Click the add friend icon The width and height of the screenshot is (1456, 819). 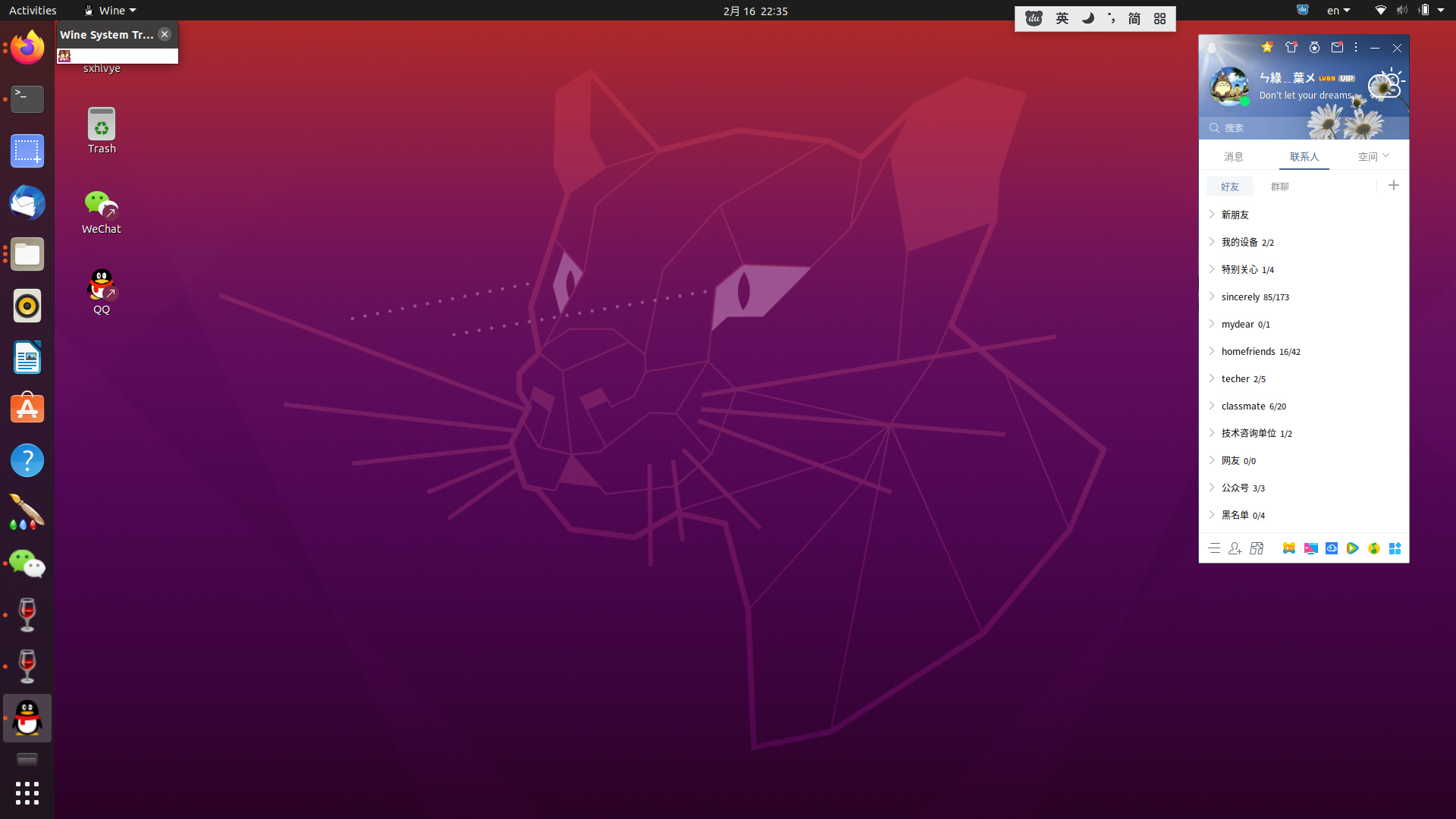[1235, 548]
